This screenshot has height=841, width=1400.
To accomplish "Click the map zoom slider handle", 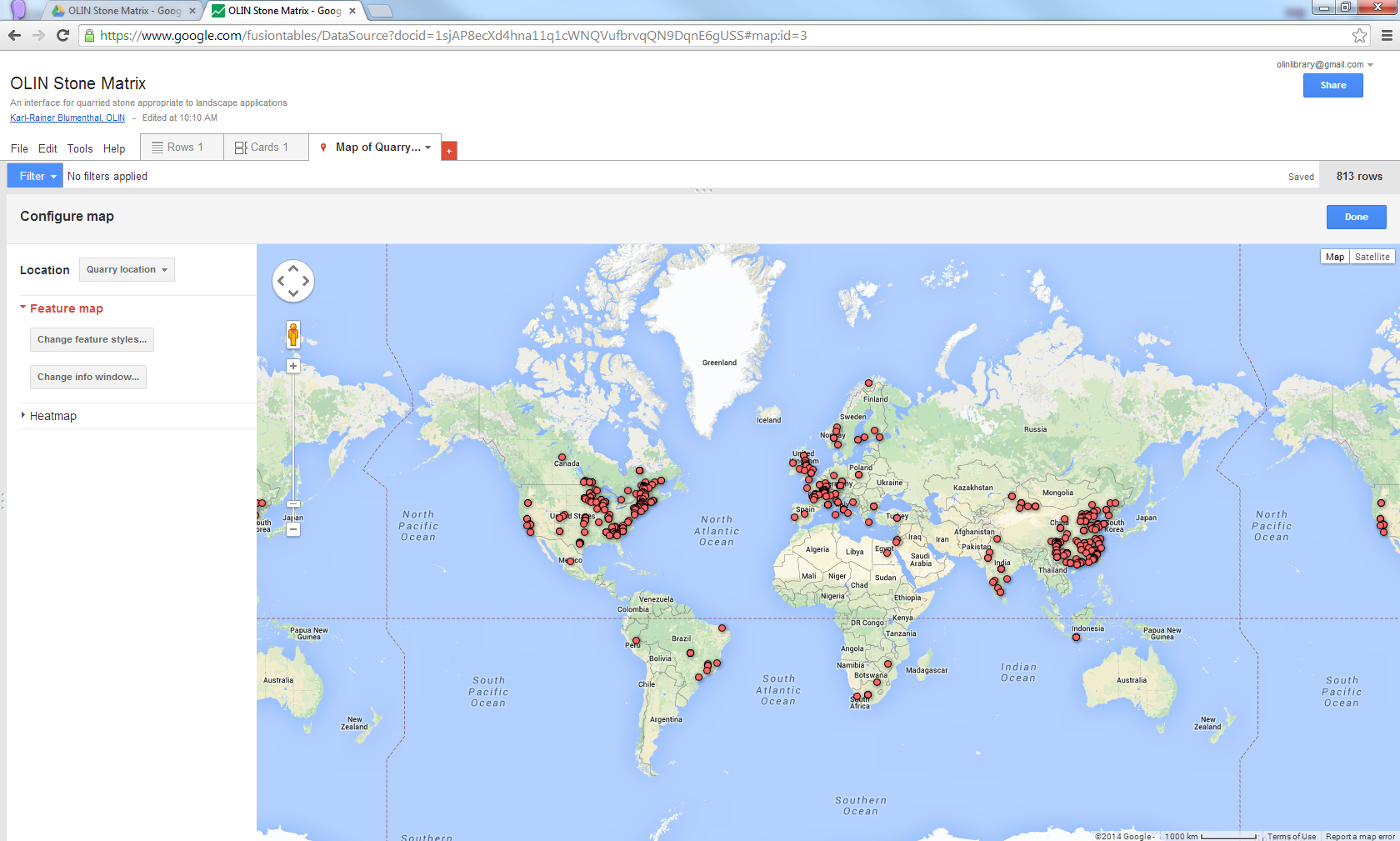I will coord(293,503).
